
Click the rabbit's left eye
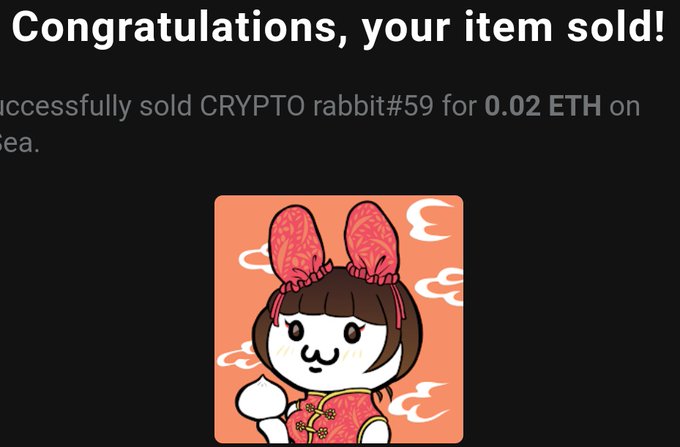click(295, 330)
